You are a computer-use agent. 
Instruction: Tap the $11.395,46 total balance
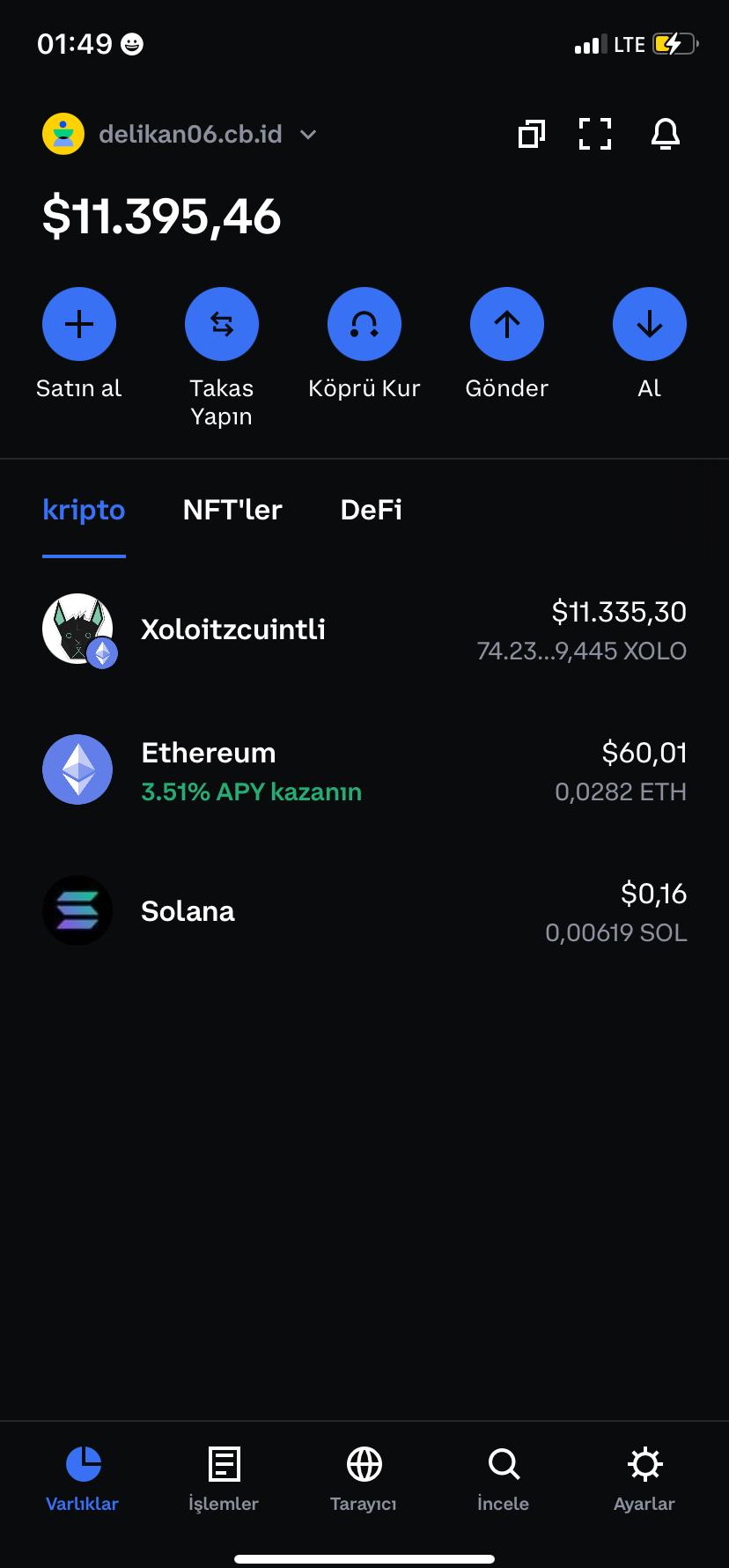click(162, 217)
